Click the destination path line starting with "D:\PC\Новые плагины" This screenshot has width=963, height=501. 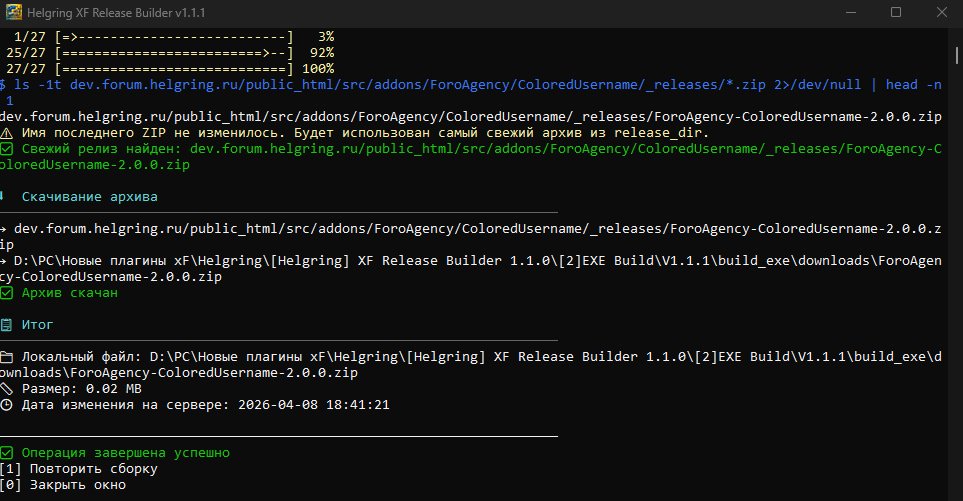coord(471,268)
